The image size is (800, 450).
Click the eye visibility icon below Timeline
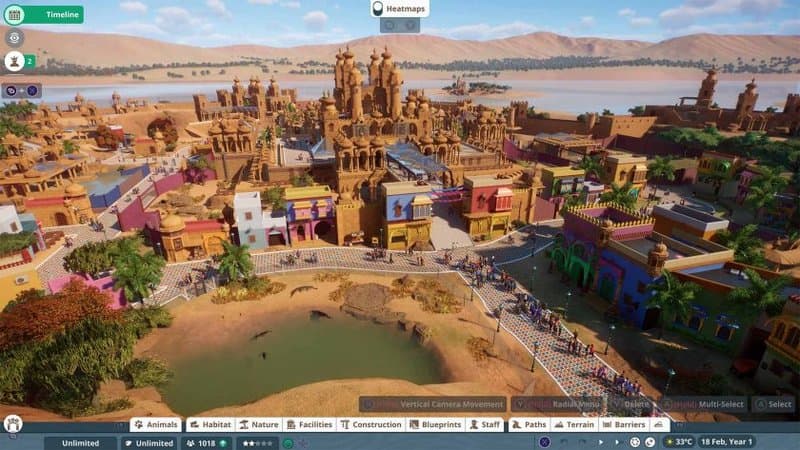pos(14,37)
